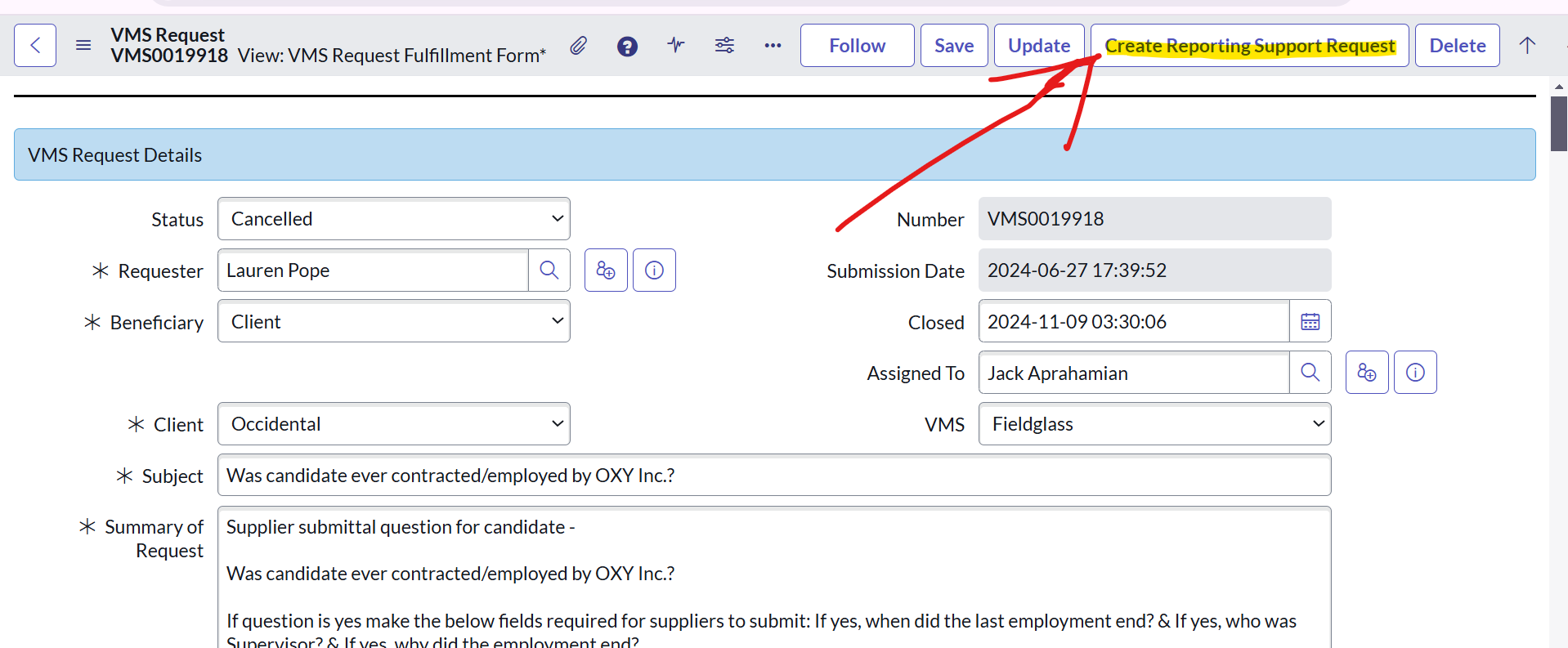Open the attachments paperclip icon
Image resolution: width=1568 pixels, height=648 pixels.
pyautogui.click(x=578, y=46)
